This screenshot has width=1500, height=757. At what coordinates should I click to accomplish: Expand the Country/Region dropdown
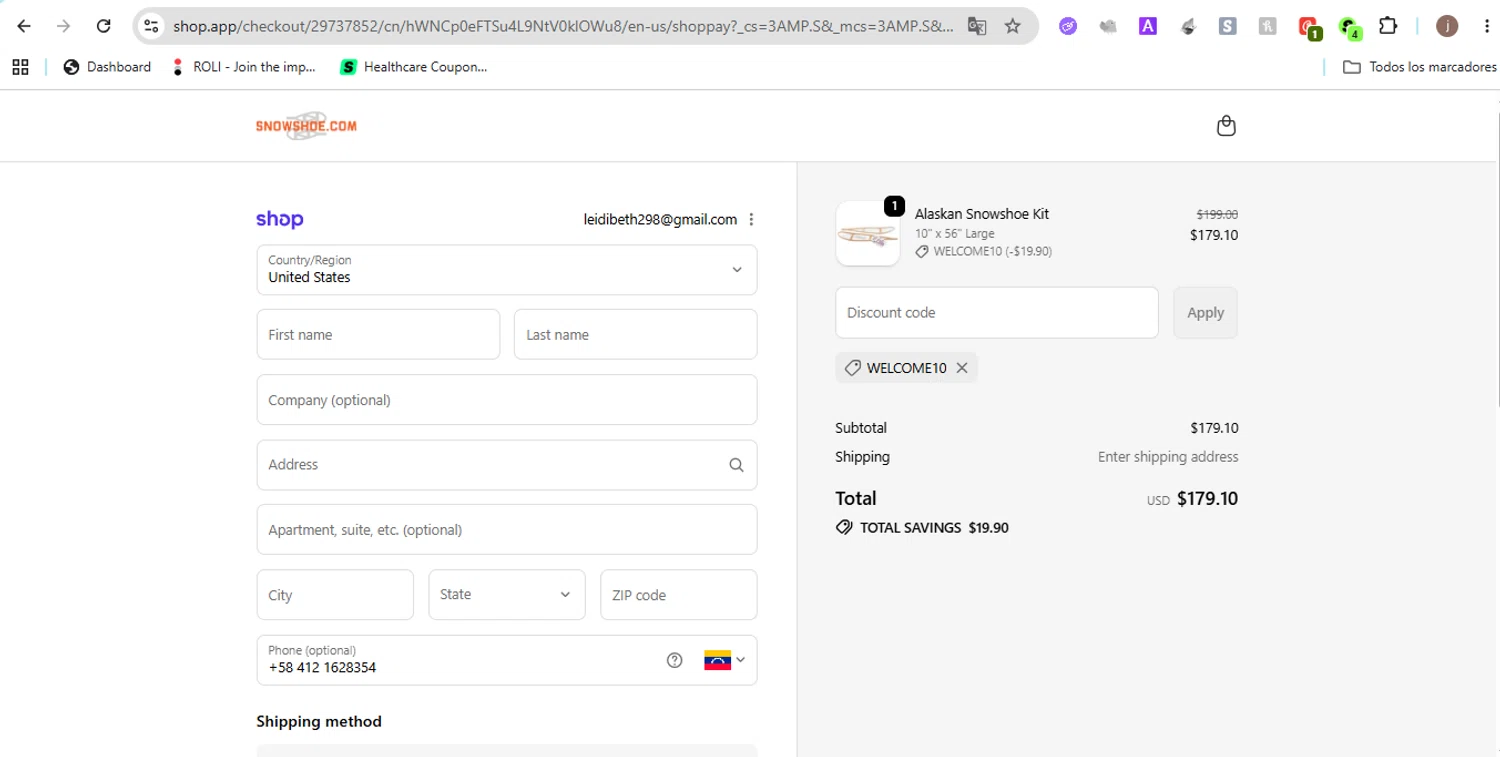507,270
